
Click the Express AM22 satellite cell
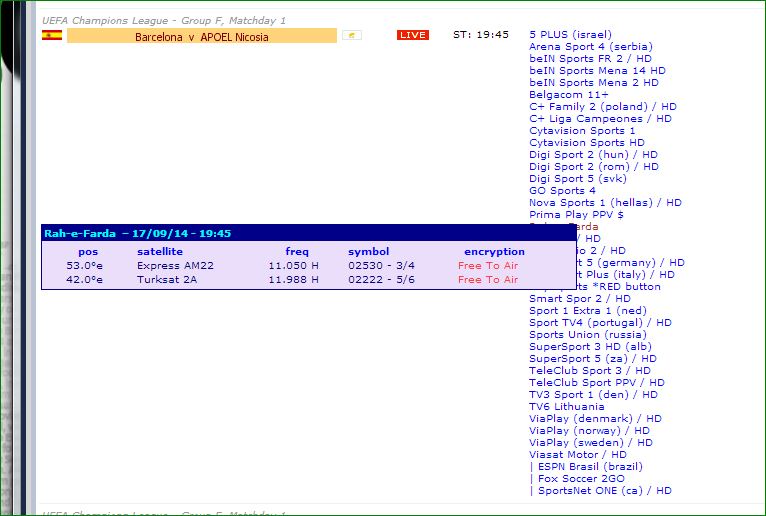tap(175, 265)
